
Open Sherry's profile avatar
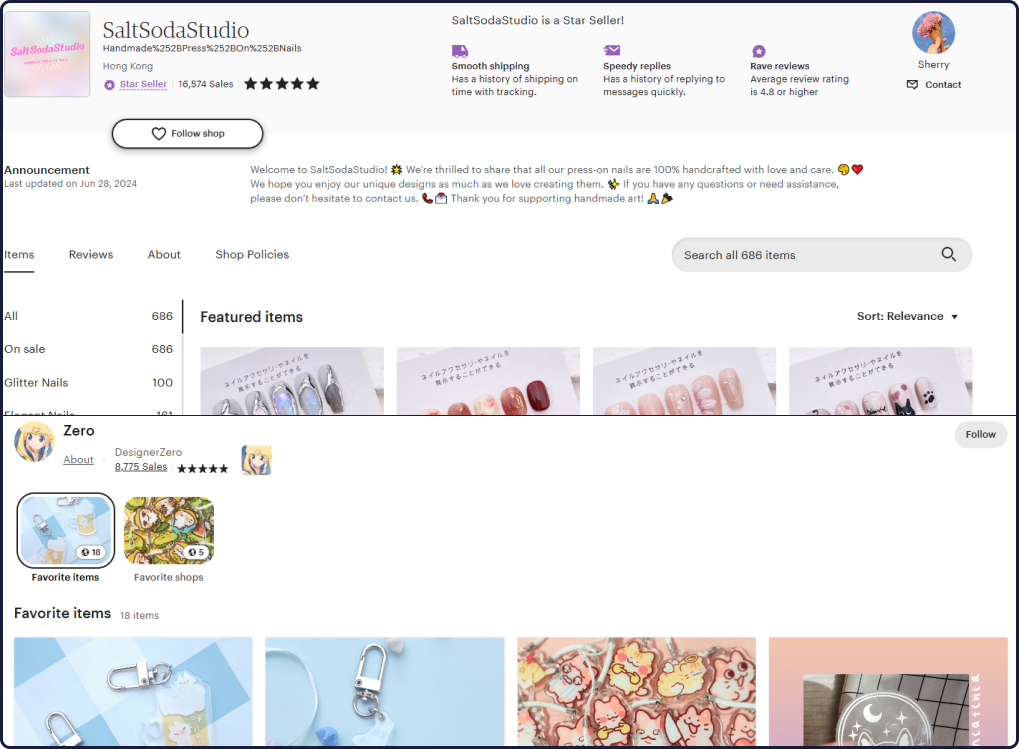click(933, 32)
